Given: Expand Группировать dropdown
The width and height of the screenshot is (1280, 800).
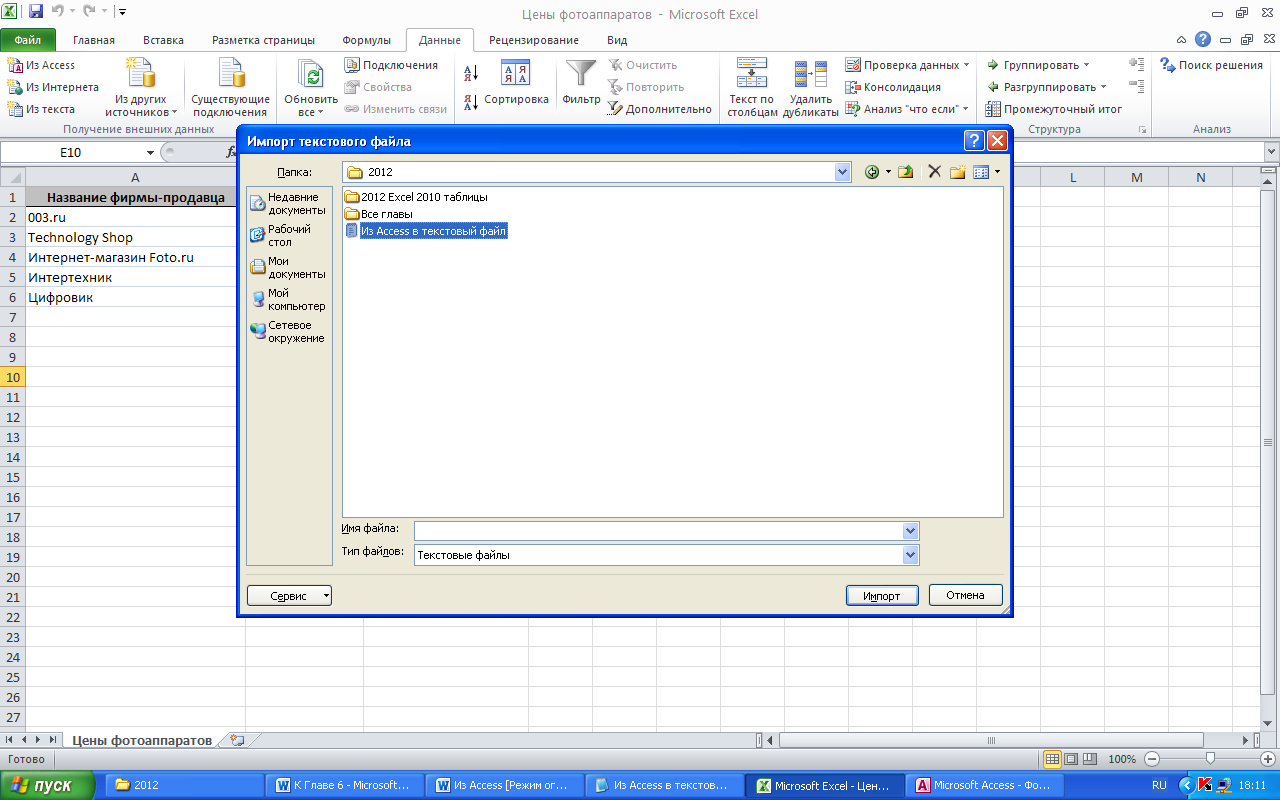Looking at the screenshot, I should click(x=1087, y=65).
